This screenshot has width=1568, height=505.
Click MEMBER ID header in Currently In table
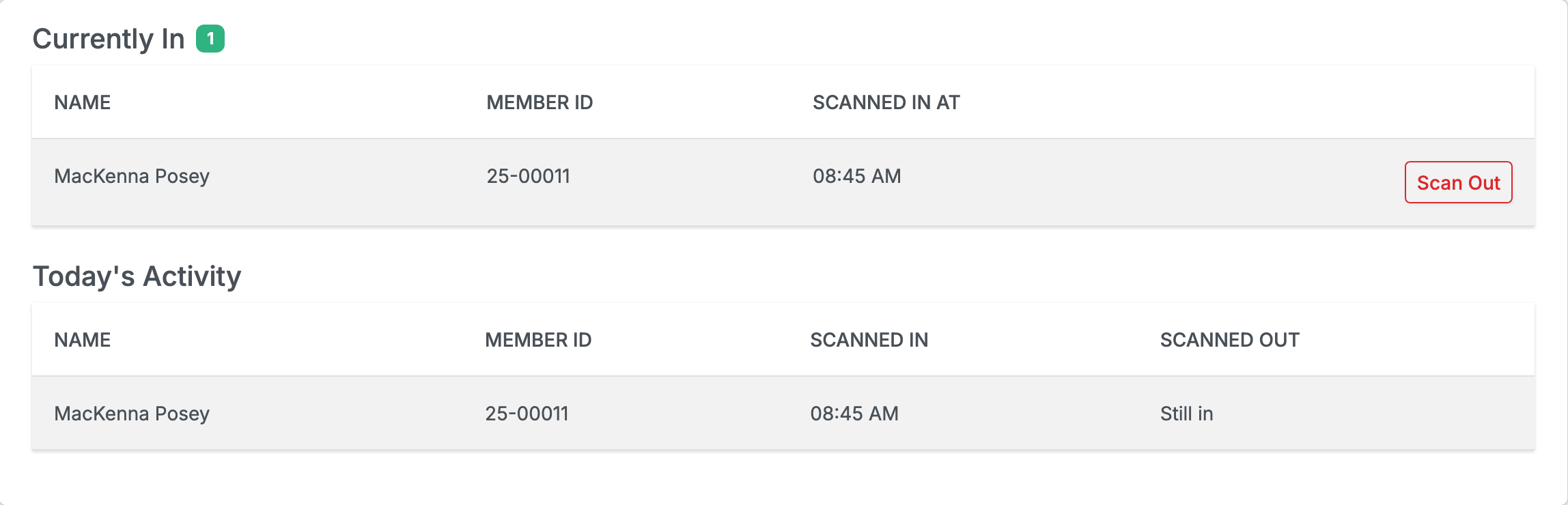pos(540,102)
